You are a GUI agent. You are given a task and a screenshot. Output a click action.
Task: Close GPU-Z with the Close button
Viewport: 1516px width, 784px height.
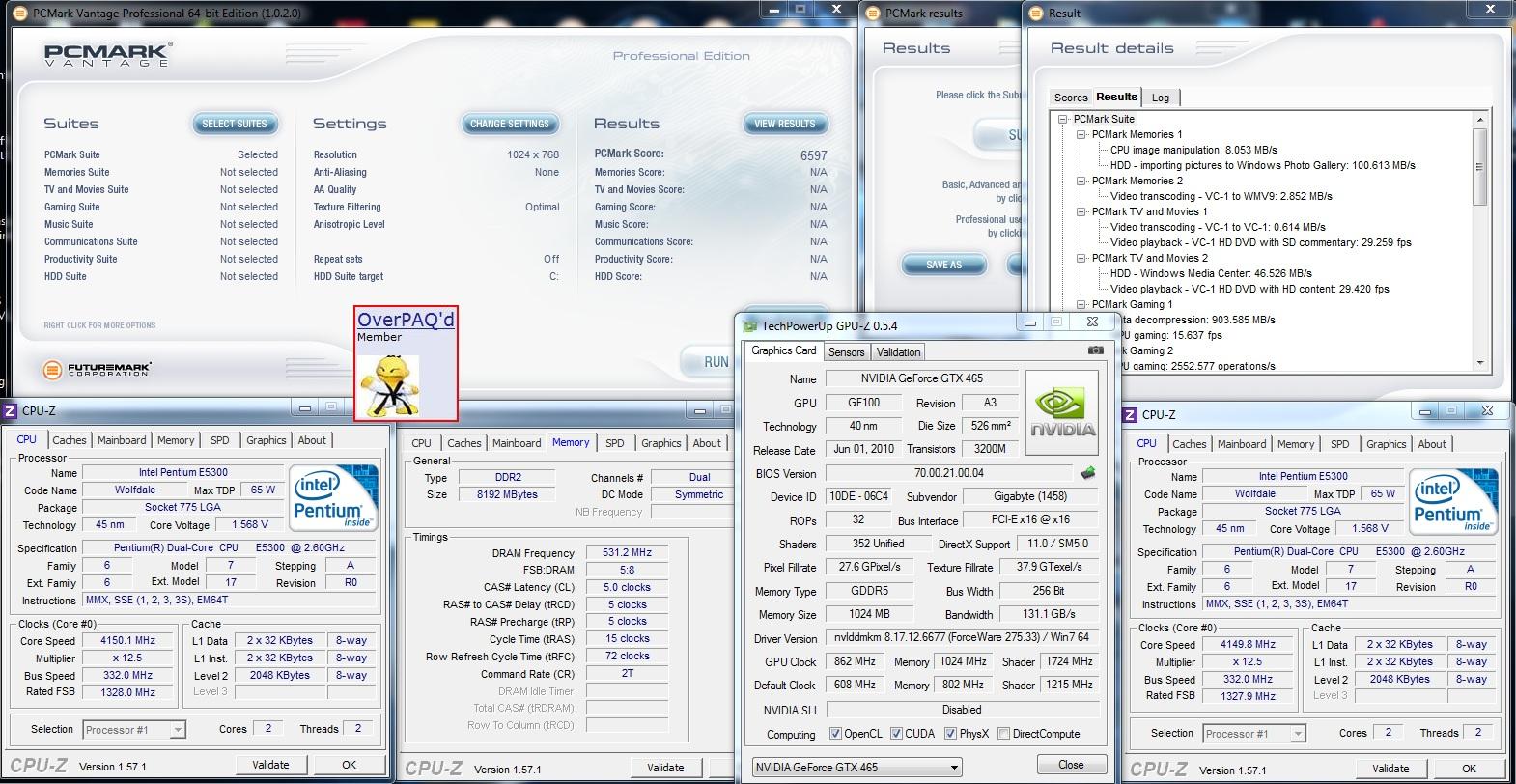click(x=1071, y=765)
